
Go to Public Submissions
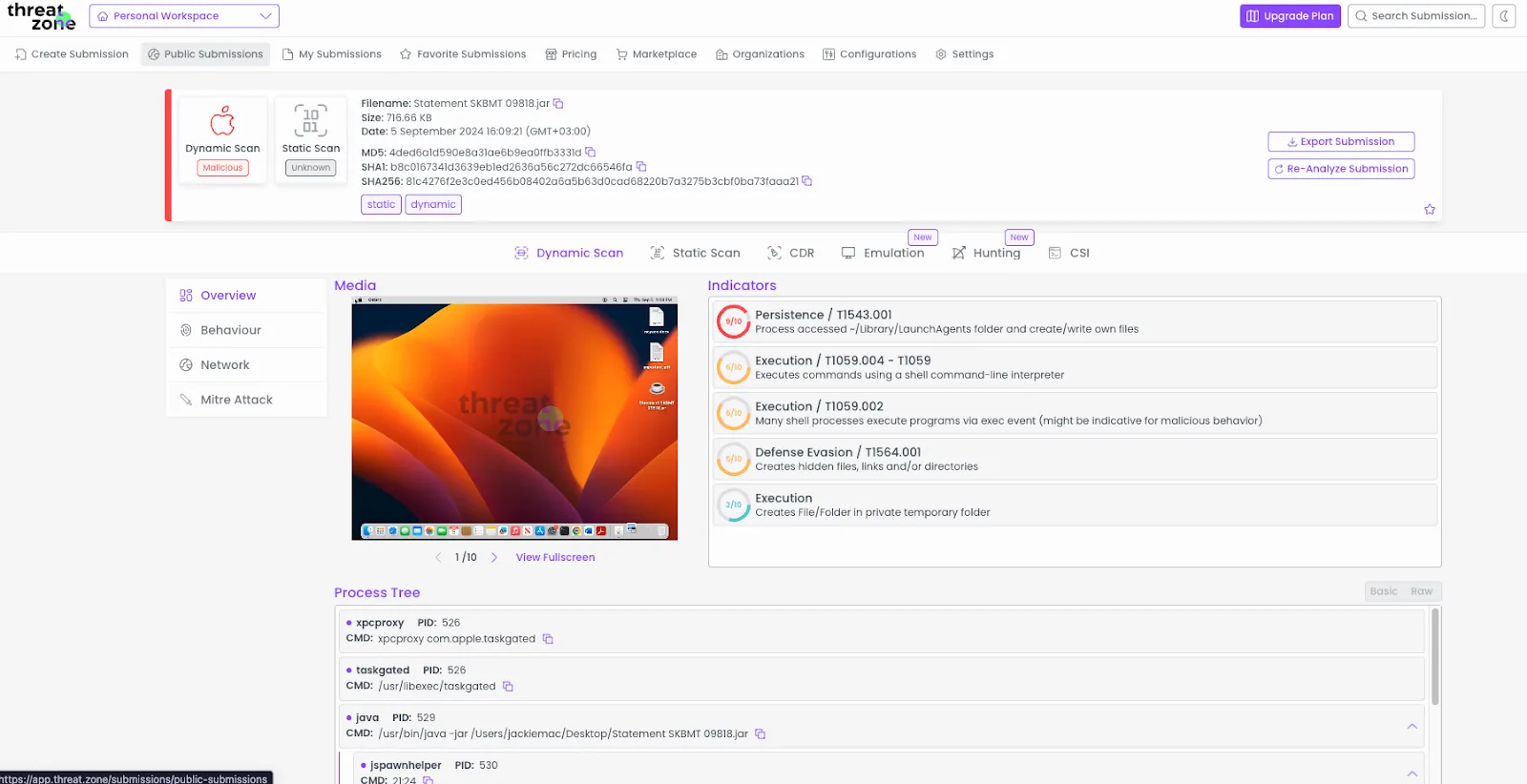205,54
